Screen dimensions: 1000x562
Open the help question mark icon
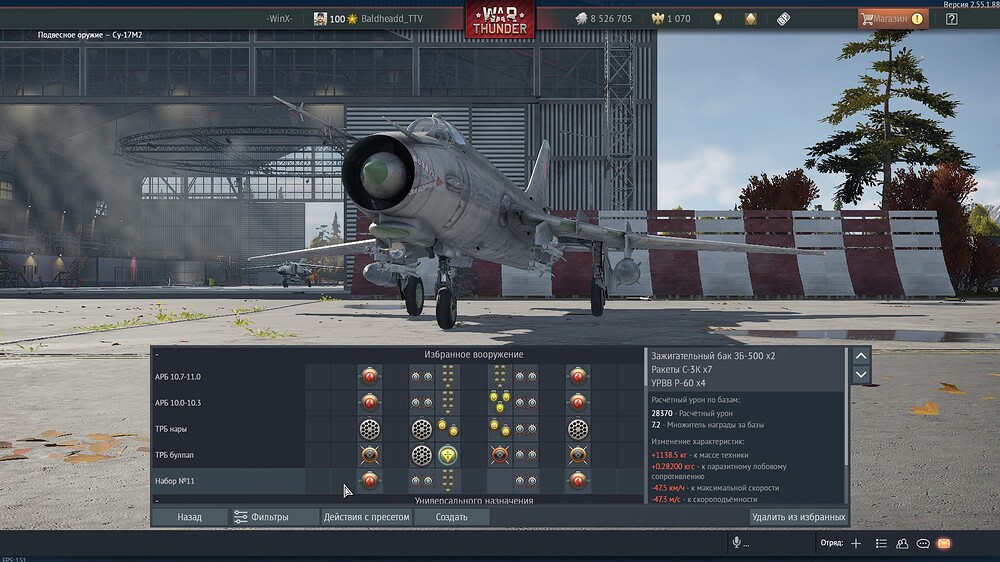[x=952, y=18]
